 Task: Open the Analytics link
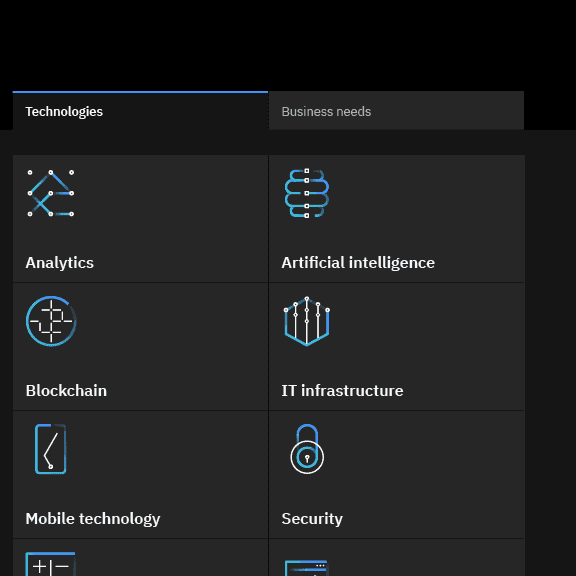point(60,263)
